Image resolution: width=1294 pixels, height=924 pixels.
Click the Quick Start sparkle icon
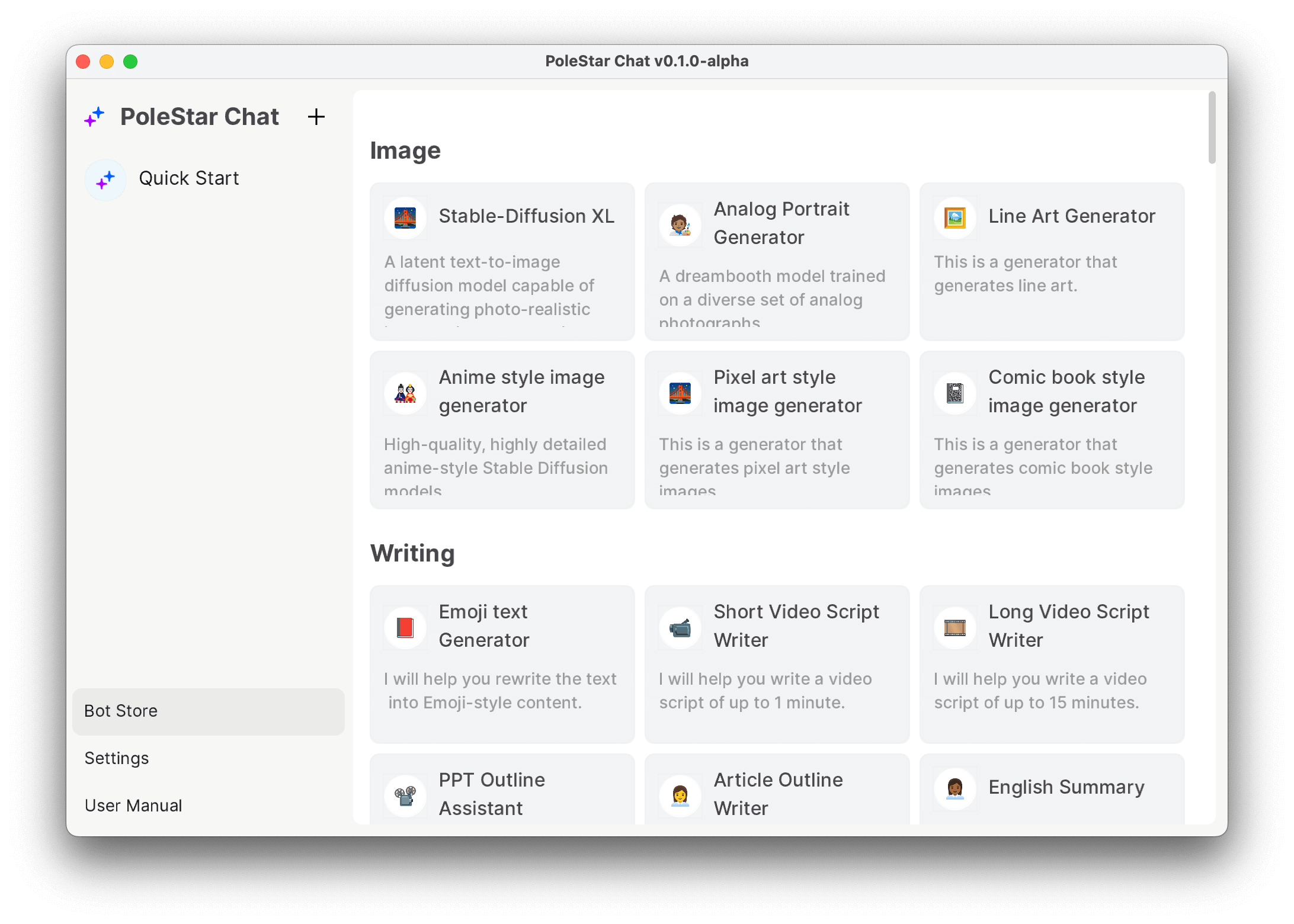(x=105, y=179)
